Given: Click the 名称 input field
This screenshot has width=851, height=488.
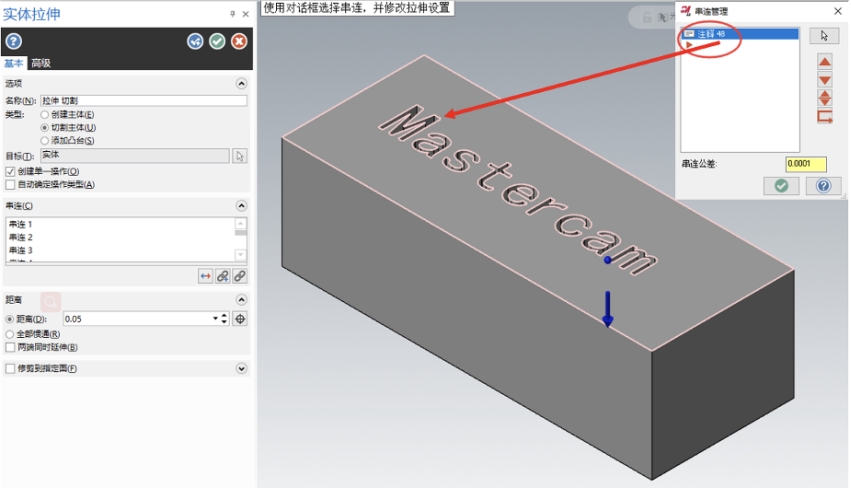Looking at the screenshot, I should tap(144, 101).
